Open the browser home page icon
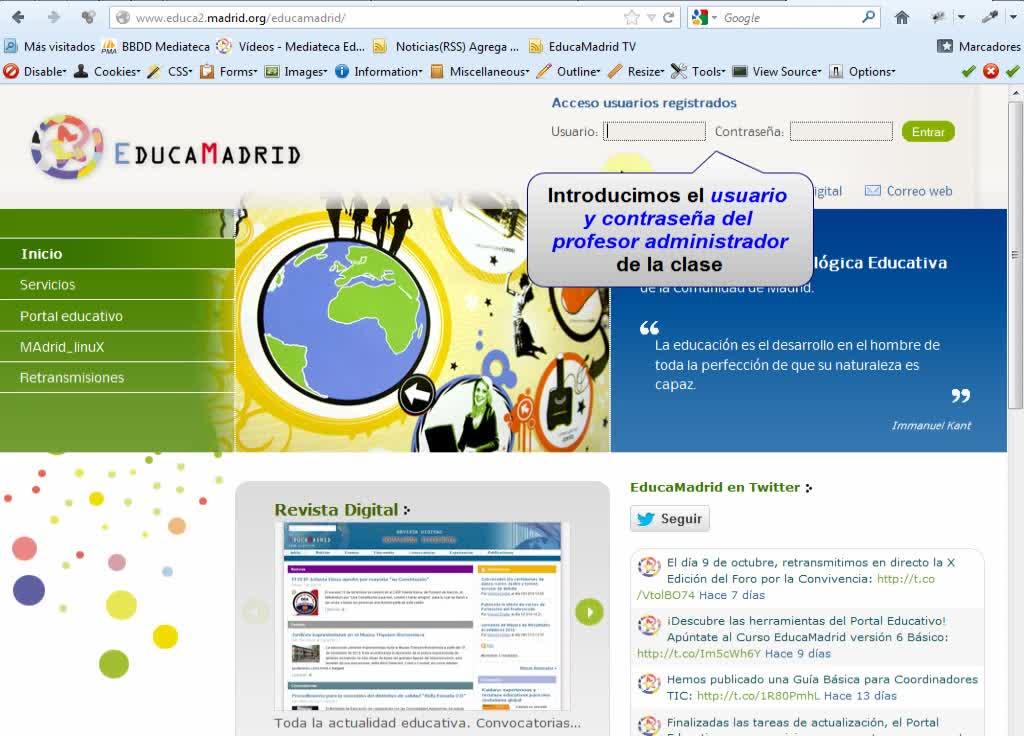This screenshot has height=736, width=1024. tap(902, 18)
